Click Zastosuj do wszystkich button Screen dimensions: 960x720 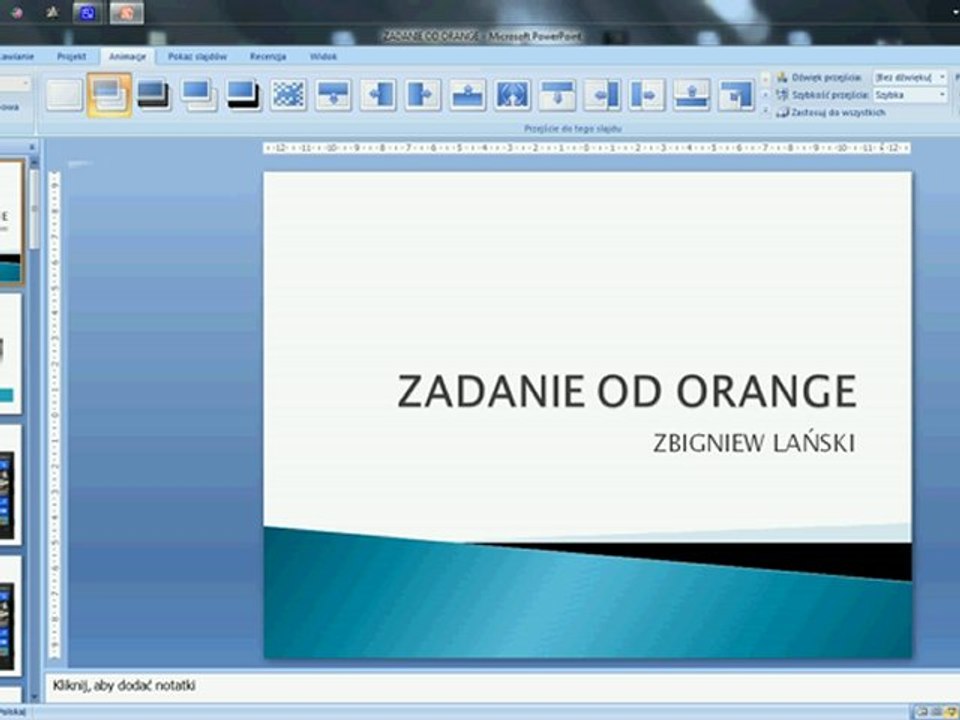831,113
